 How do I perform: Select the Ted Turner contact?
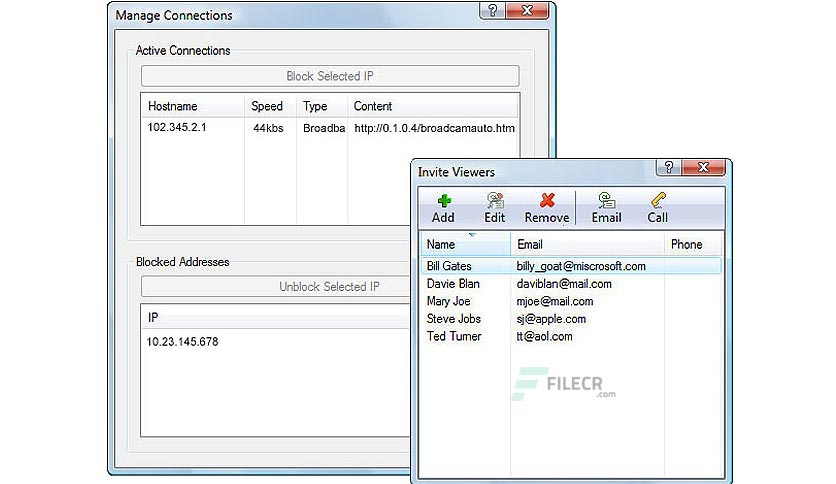[454, 336]
